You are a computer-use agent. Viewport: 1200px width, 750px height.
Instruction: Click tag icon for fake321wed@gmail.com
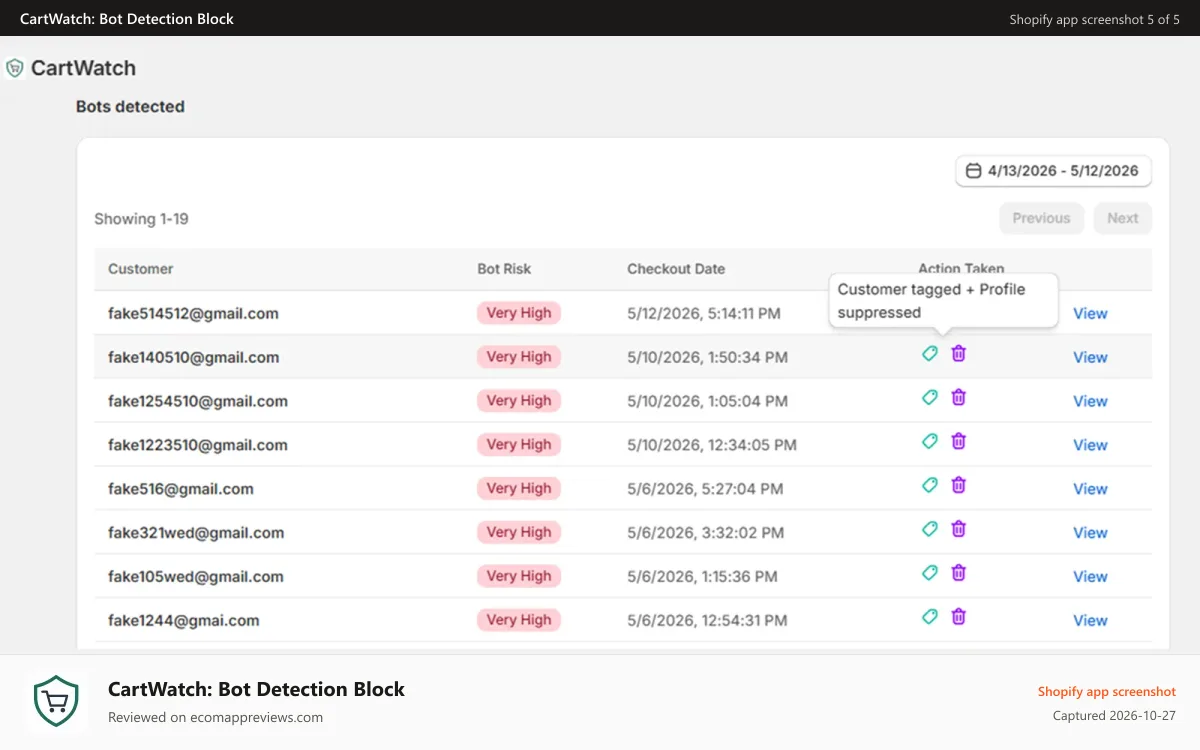[x=930, y=529]
